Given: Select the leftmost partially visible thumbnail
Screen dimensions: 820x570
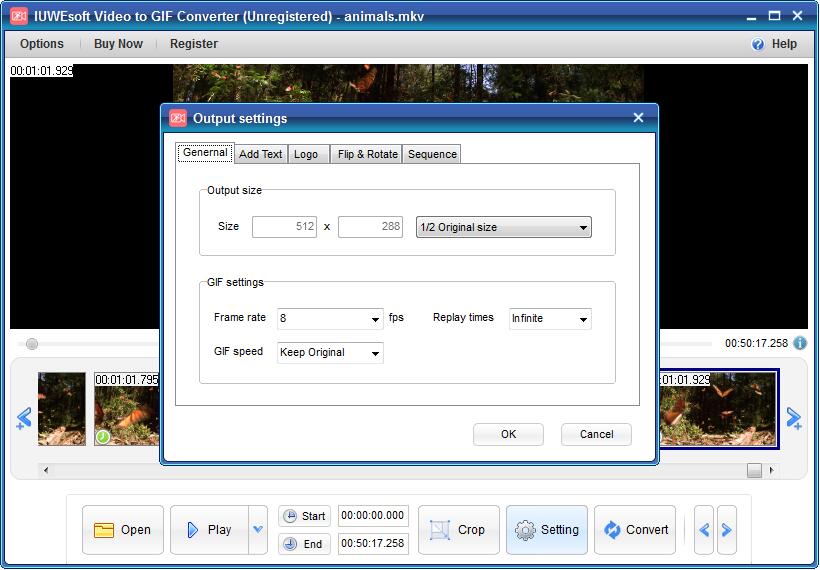Looking at the screenshot, I should click(x=62, y=409).
